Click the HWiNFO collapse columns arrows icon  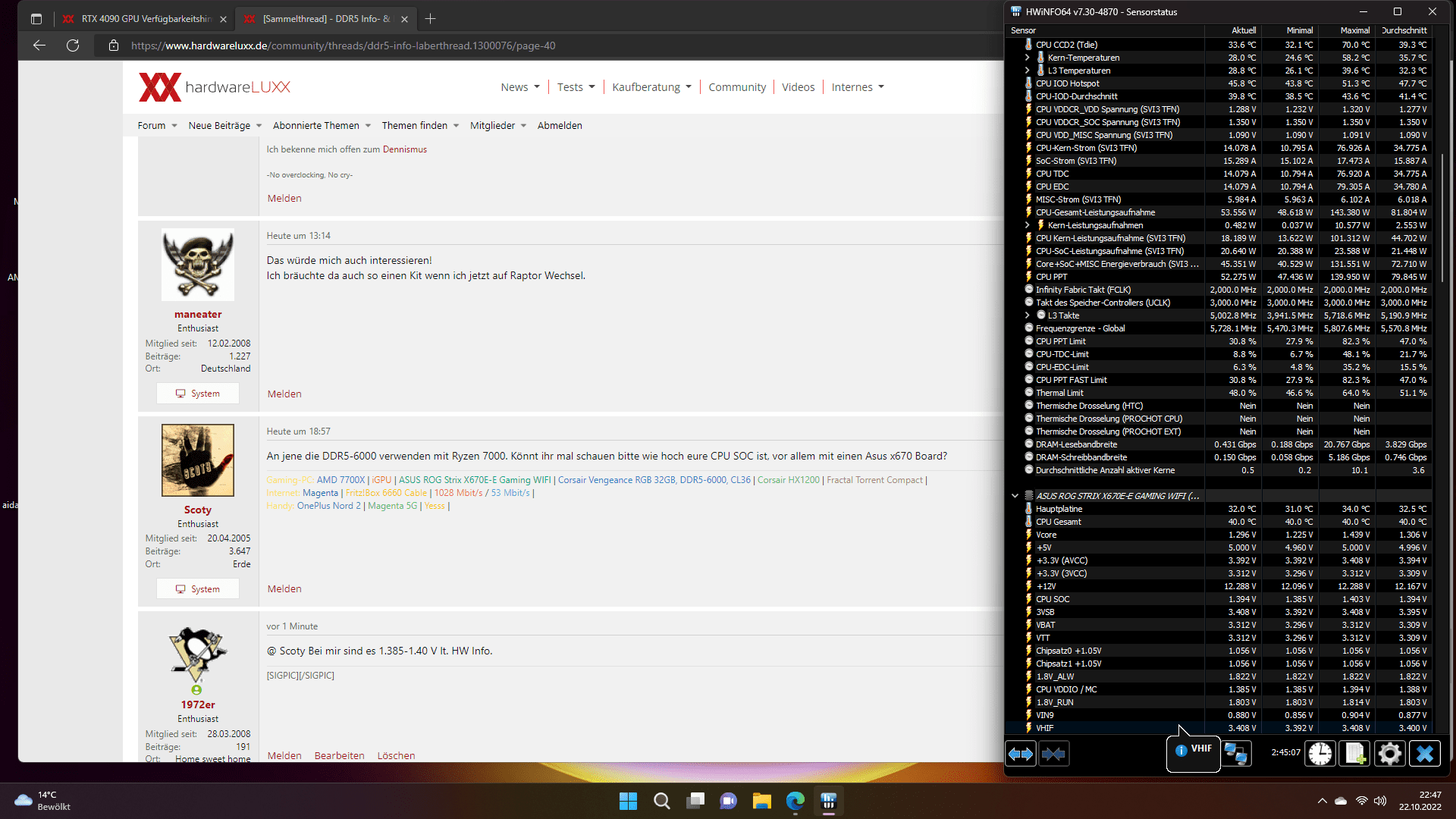pos(1054,754)
